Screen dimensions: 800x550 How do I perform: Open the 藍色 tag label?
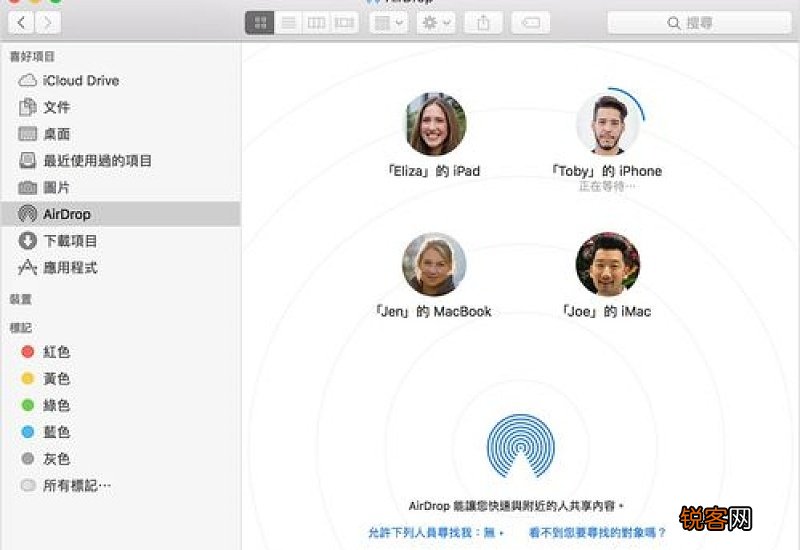(57, 432)
